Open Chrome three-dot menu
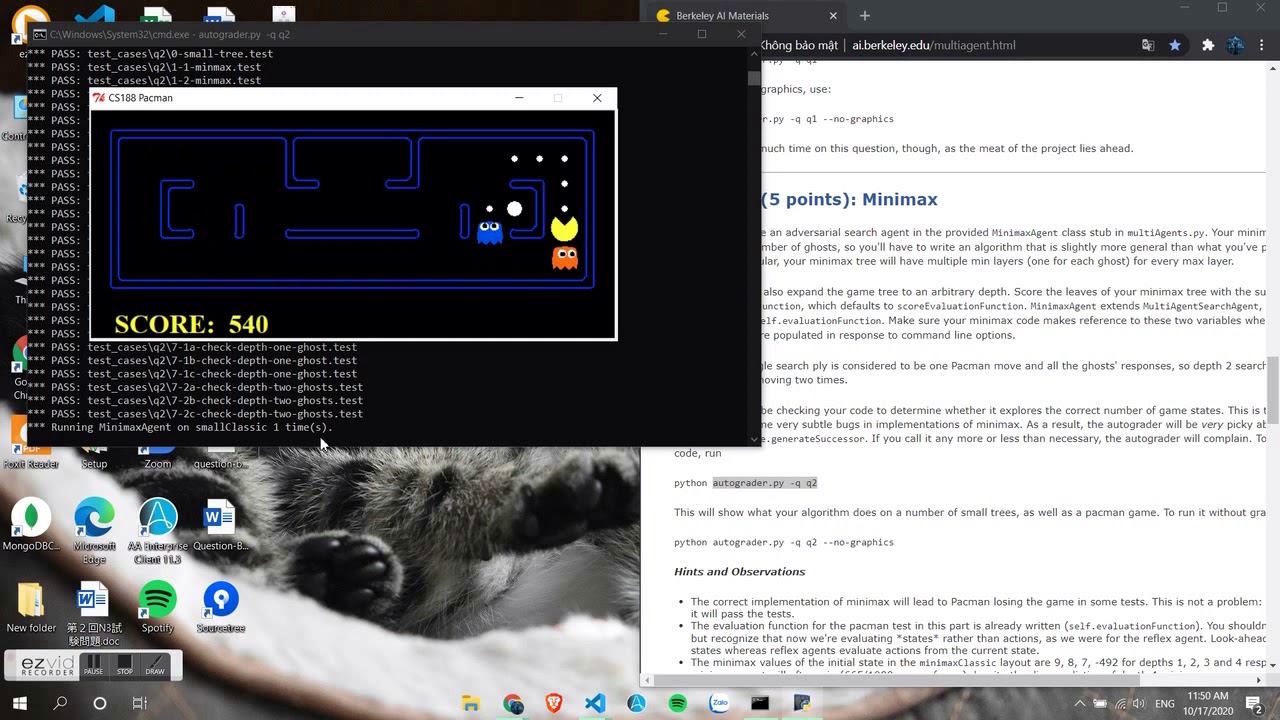The image size is (1280, 720). pos(1264,45)
